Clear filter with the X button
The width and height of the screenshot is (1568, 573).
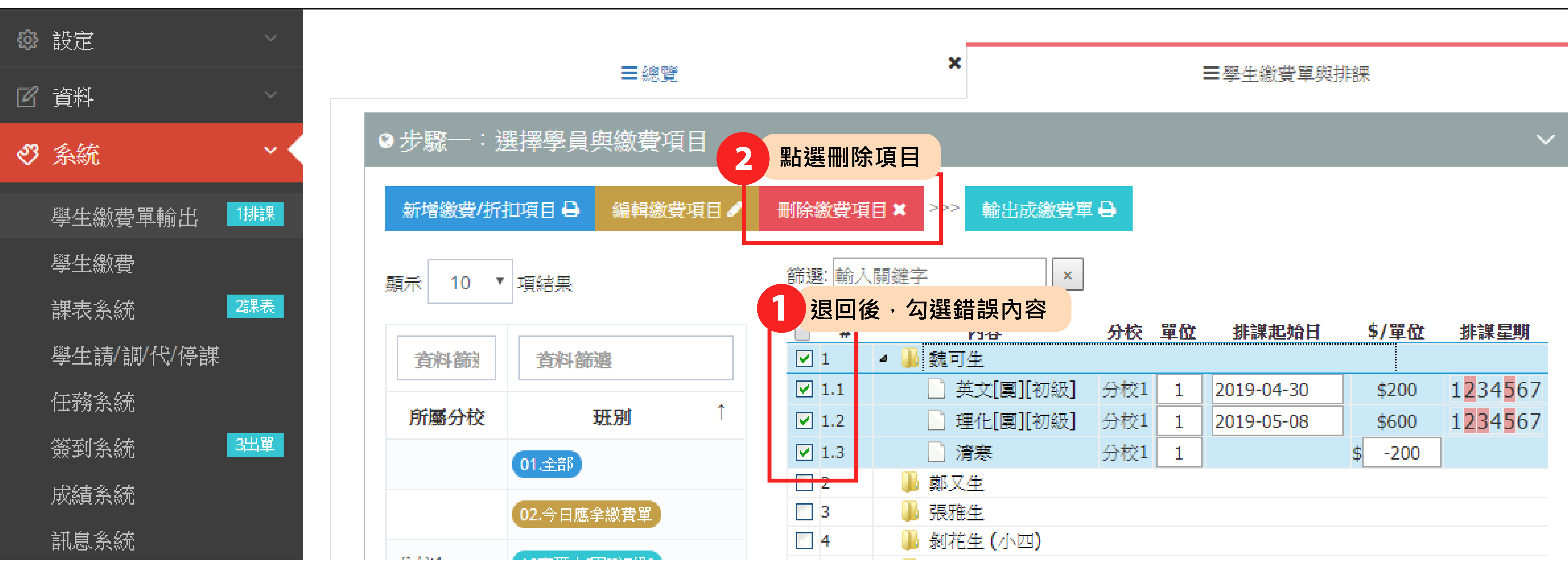tap(1067, 275)
